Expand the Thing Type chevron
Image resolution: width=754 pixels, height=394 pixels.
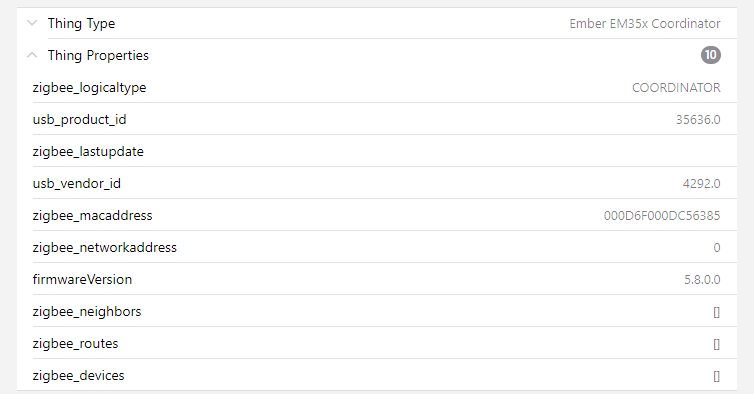tap(32, 23)
